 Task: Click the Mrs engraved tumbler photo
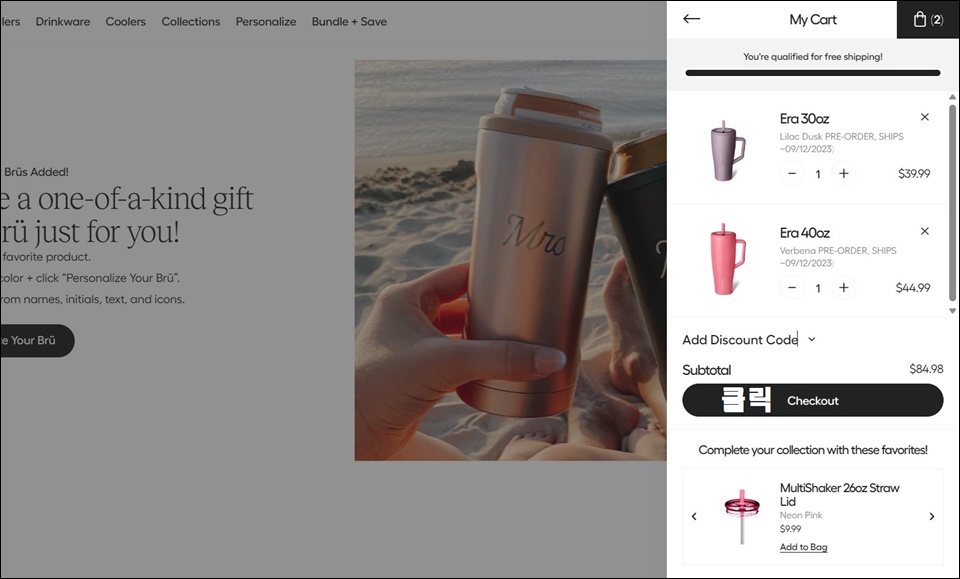click(x=510, y=260)
